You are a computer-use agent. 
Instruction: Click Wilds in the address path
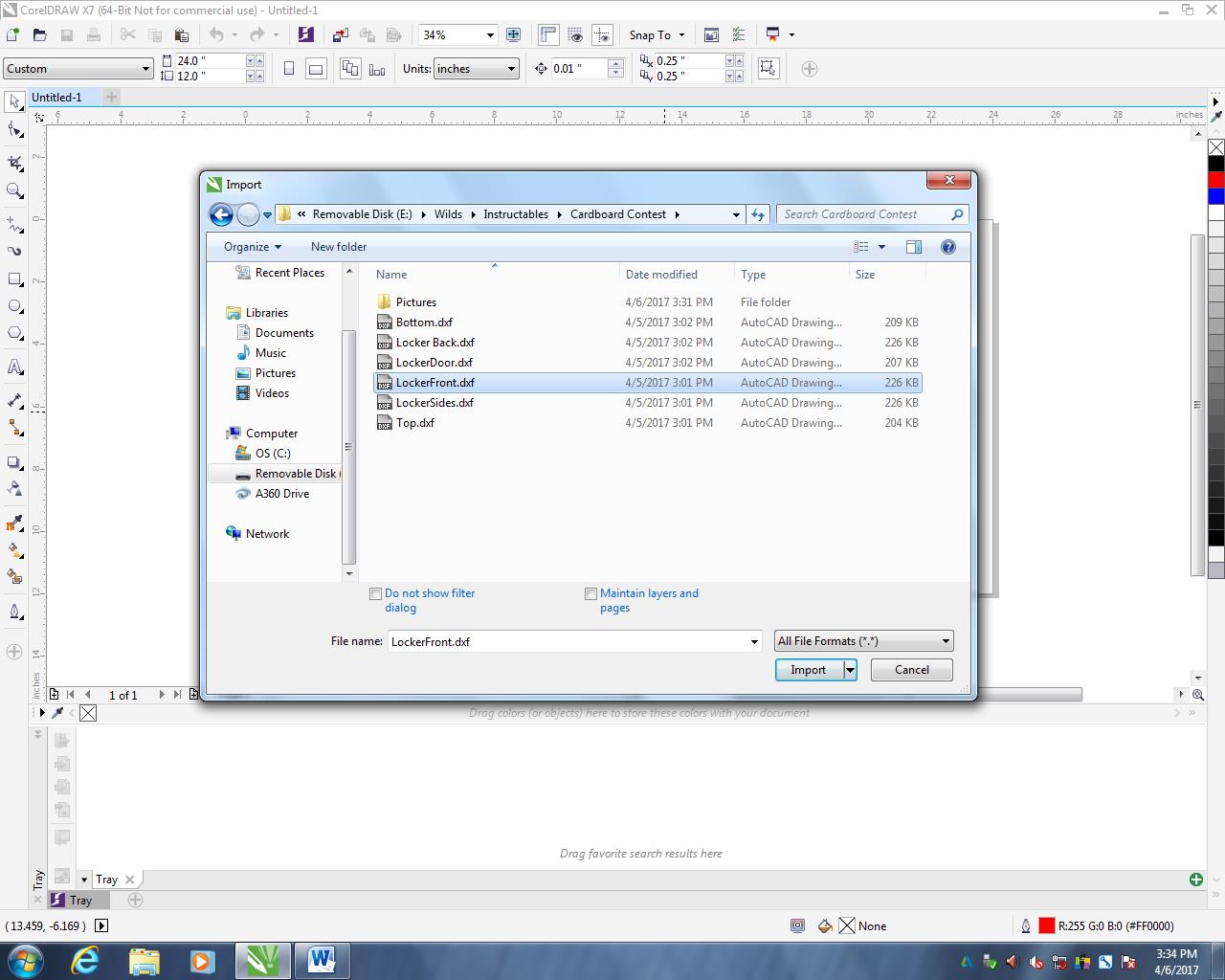(448, 214)
